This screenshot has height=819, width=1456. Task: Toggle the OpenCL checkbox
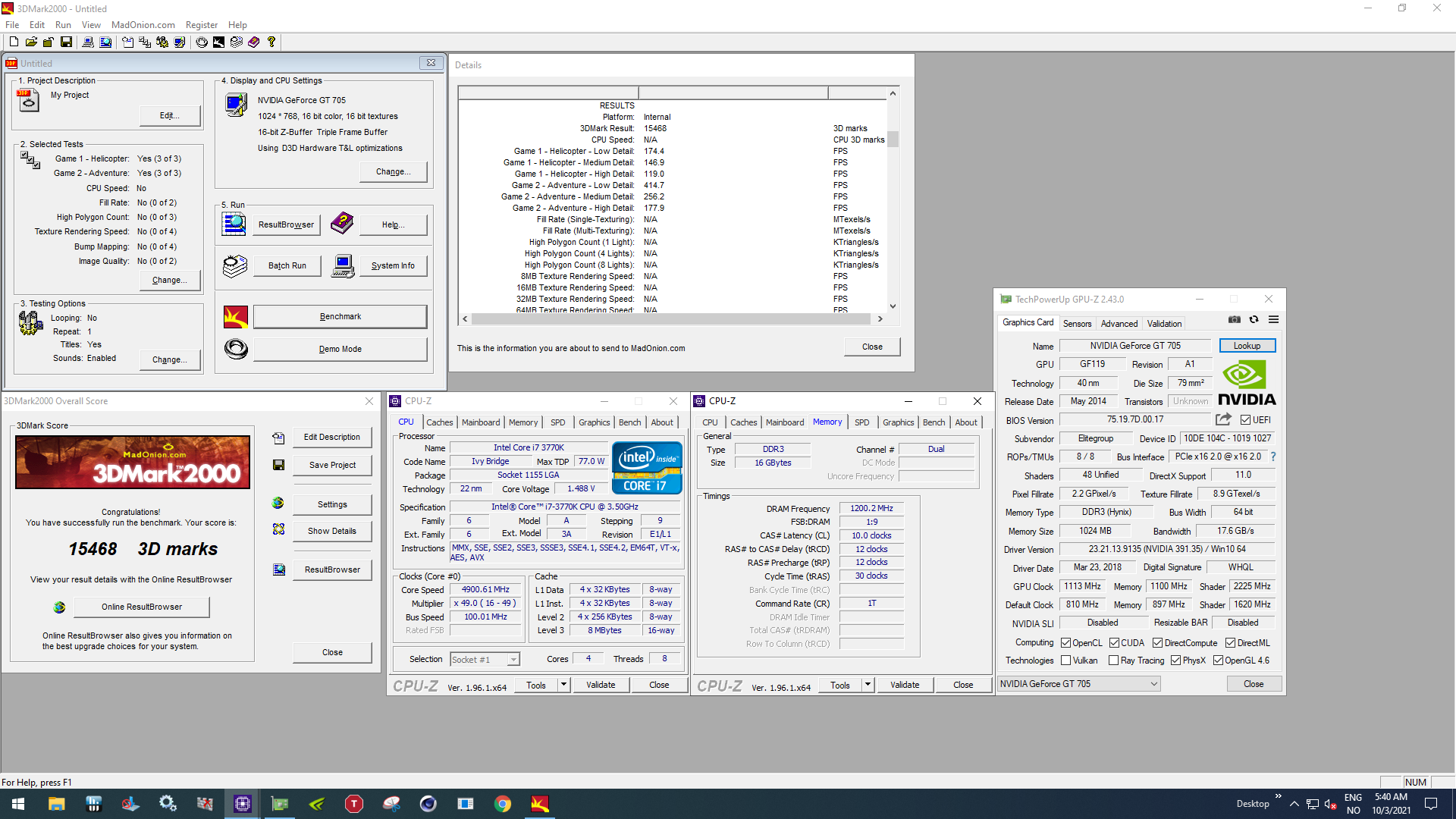1065,643
